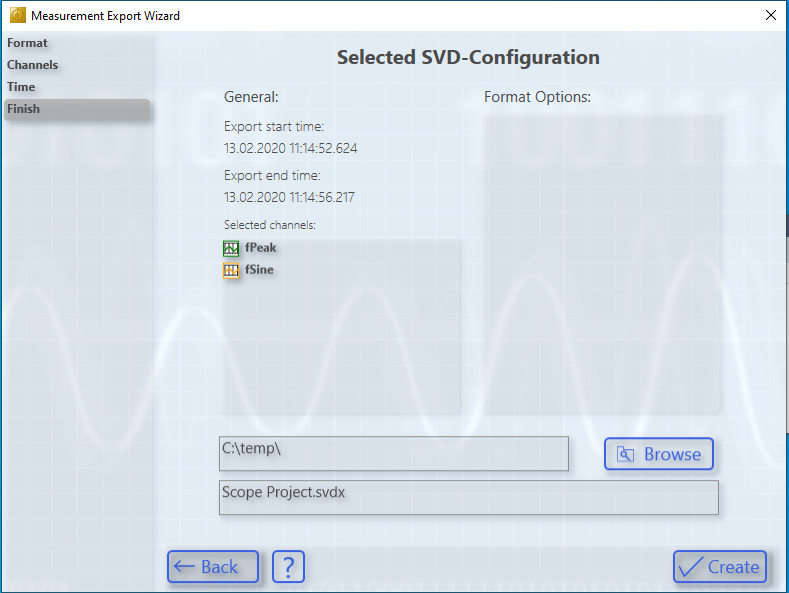Image resolution: width=789 pixels, height=593 pixels.
Task: Click the Create button
Action: pos(720,567)
